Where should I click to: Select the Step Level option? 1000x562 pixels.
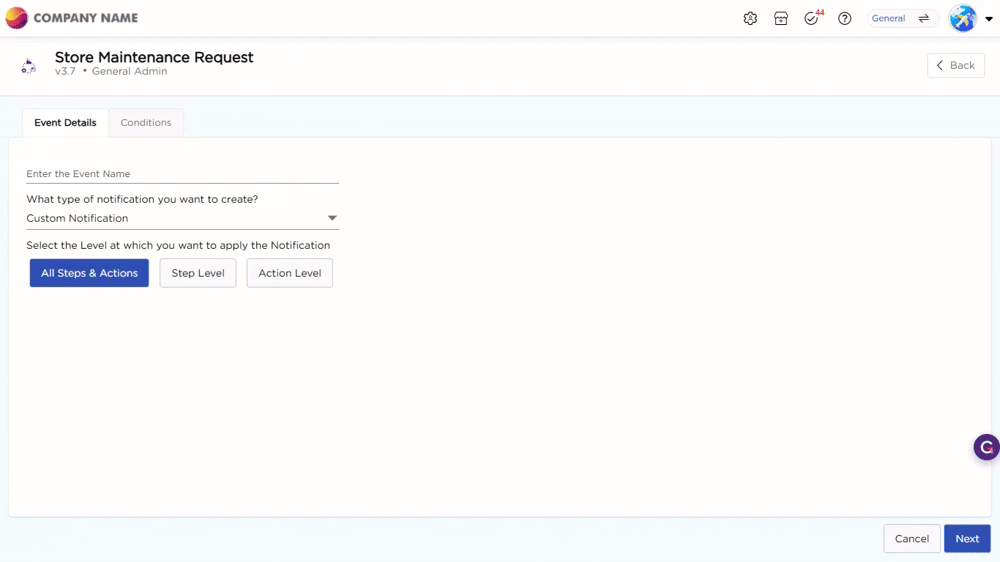[x=198, y=273]
